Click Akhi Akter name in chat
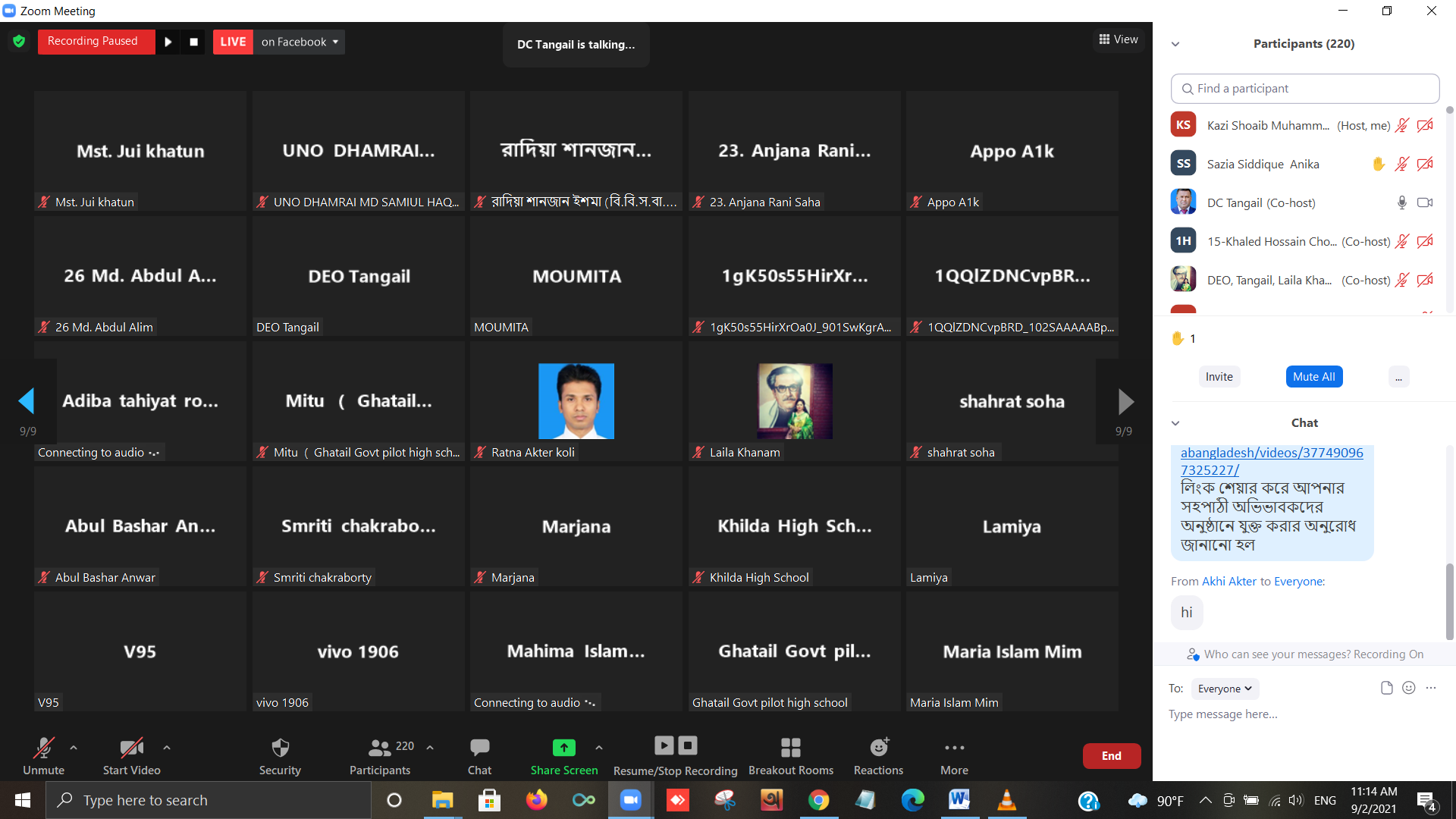 (1229, 582)
